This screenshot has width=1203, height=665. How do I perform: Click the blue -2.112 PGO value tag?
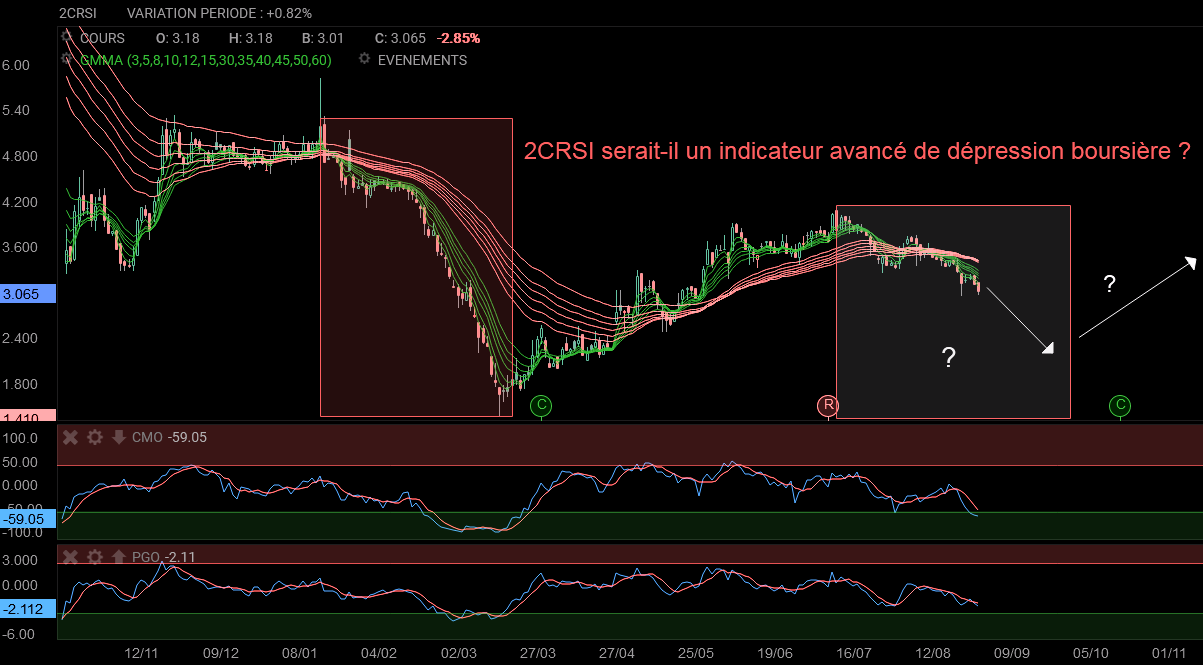click(28, 609)
